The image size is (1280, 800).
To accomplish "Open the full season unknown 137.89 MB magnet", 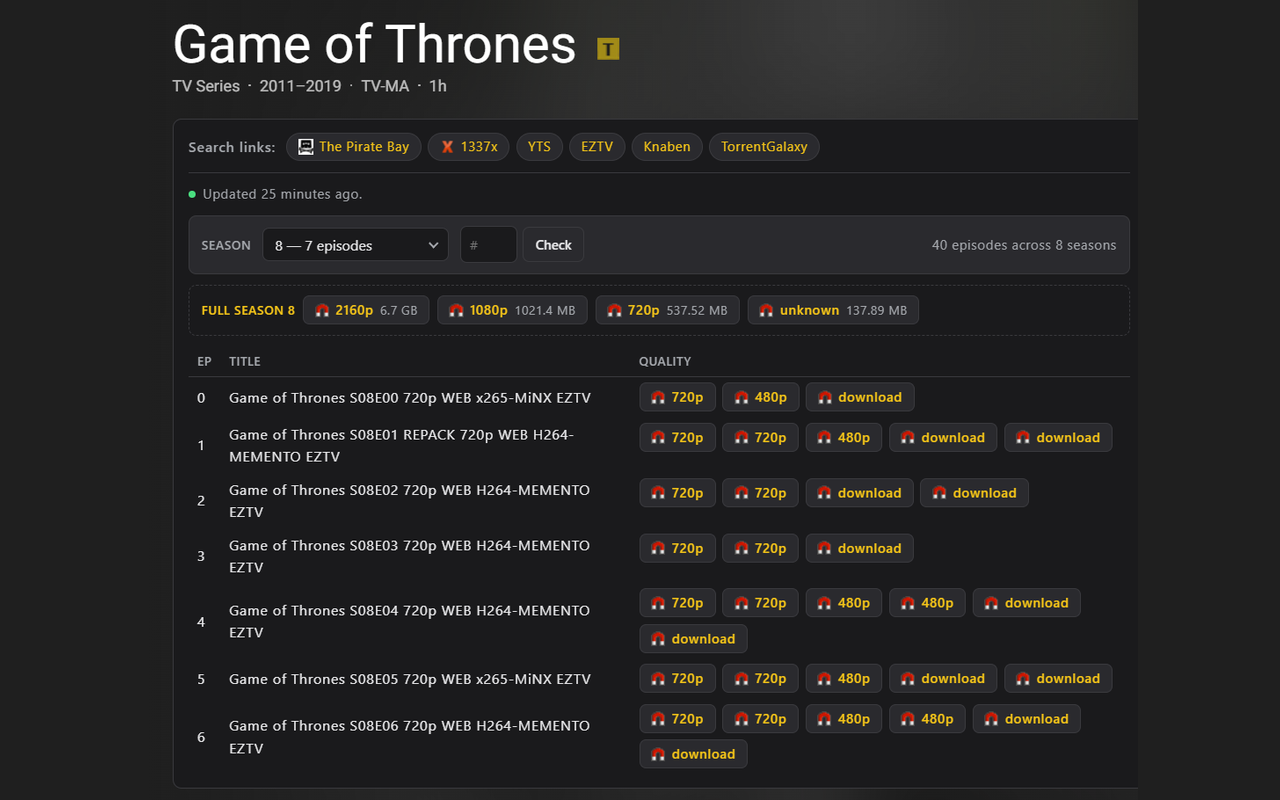I will coord(833,310).
